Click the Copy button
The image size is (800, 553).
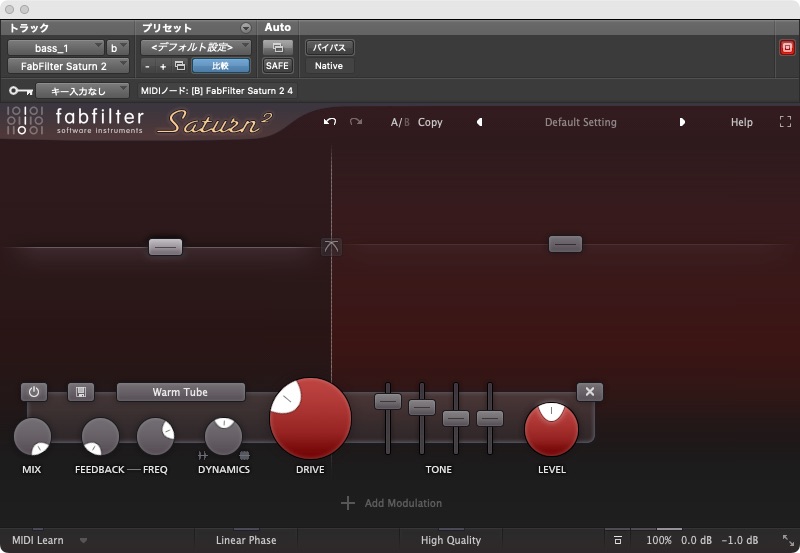click(430, 122)
